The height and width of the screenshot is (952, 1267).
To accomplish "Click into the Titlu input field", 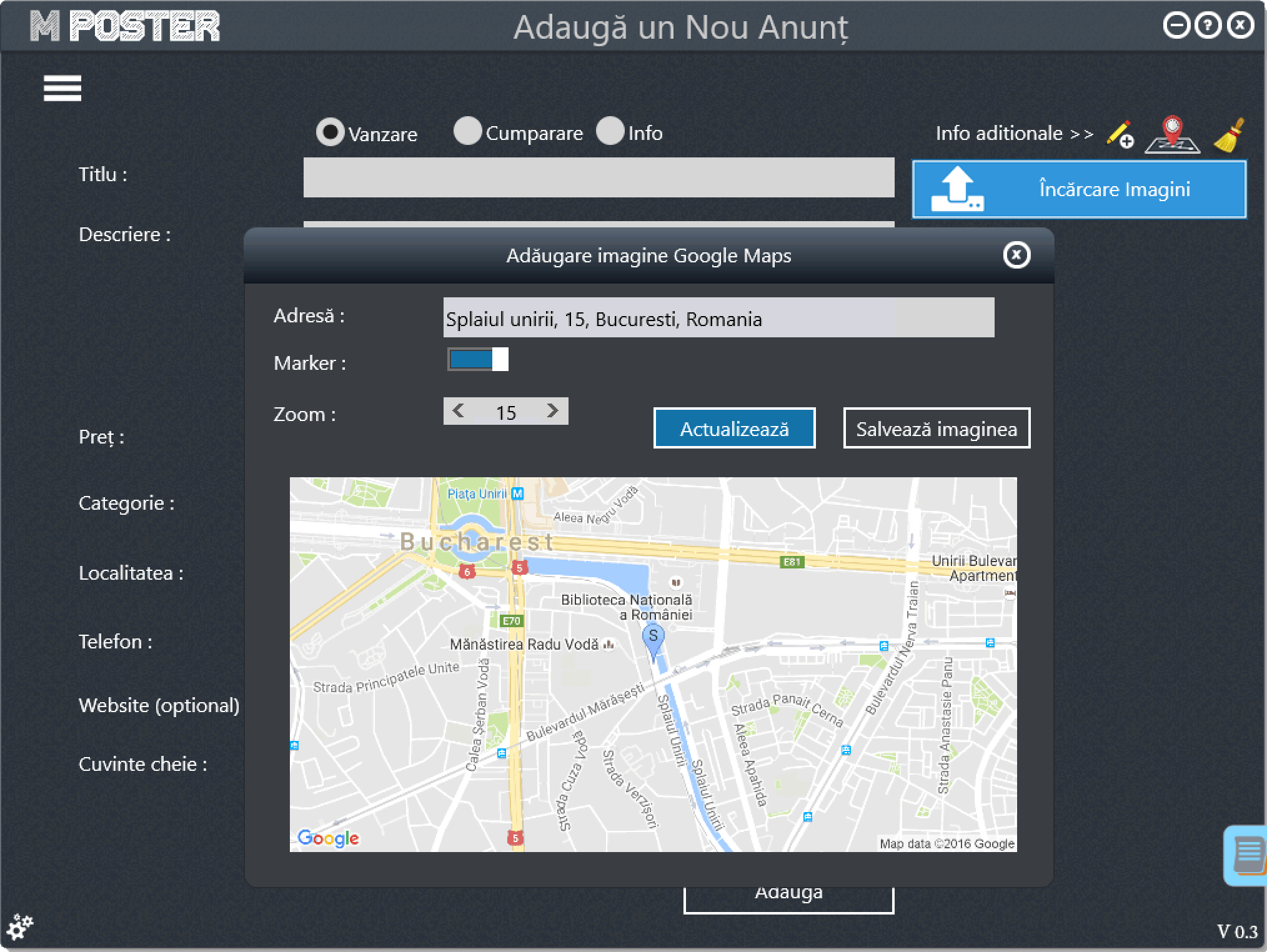I will (599, 177).
